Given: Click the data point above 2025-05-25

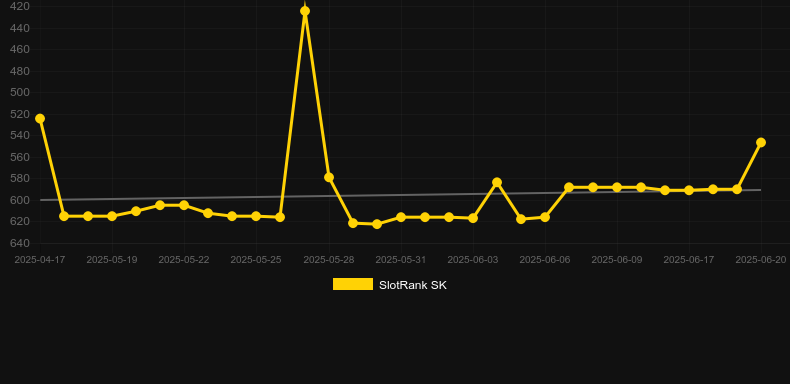Looking at the screenshot, I should click(x=256, y=216).
